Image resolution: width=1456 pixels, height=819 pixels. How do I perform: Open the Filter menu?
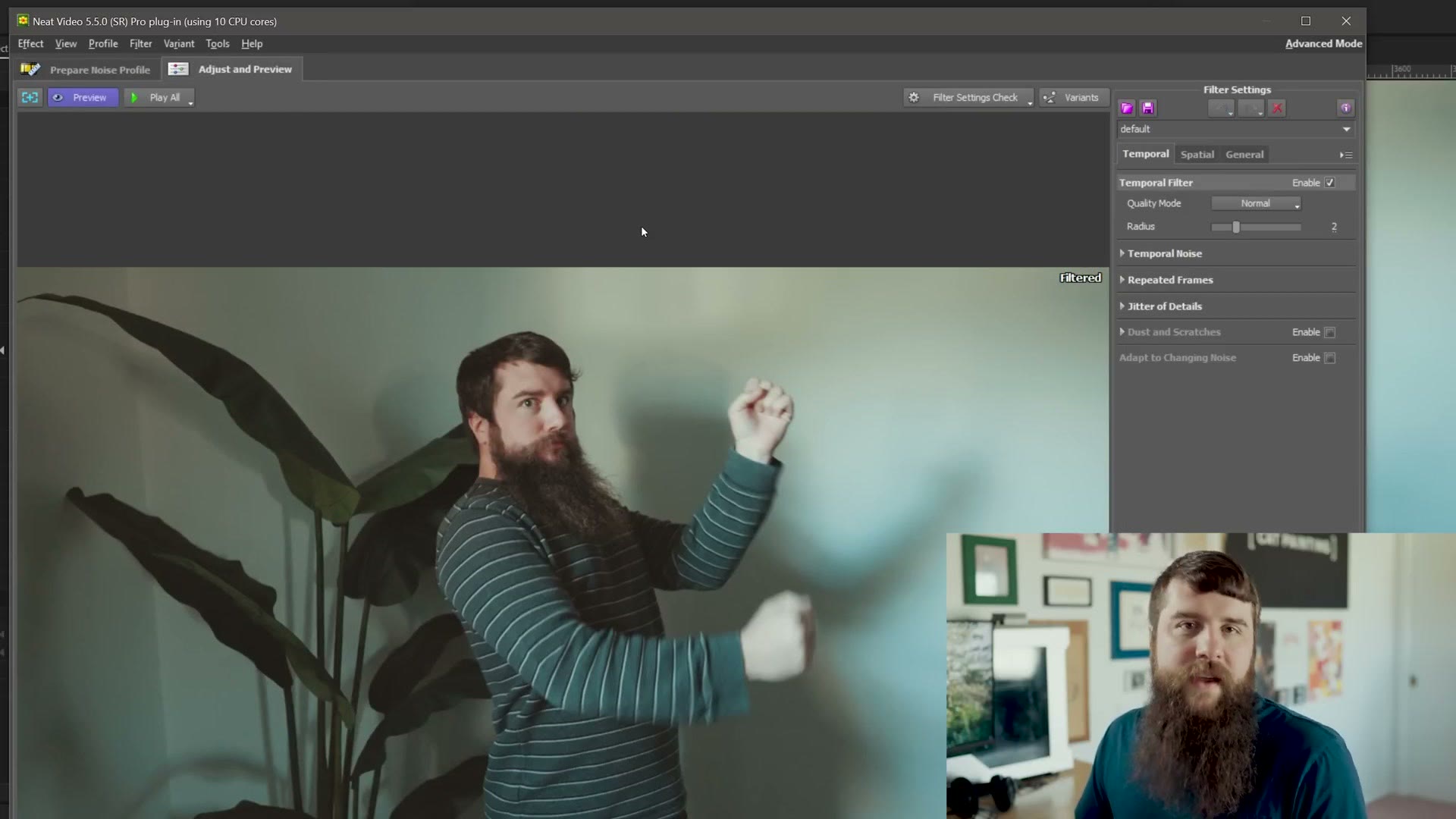[x=140, y=44]
